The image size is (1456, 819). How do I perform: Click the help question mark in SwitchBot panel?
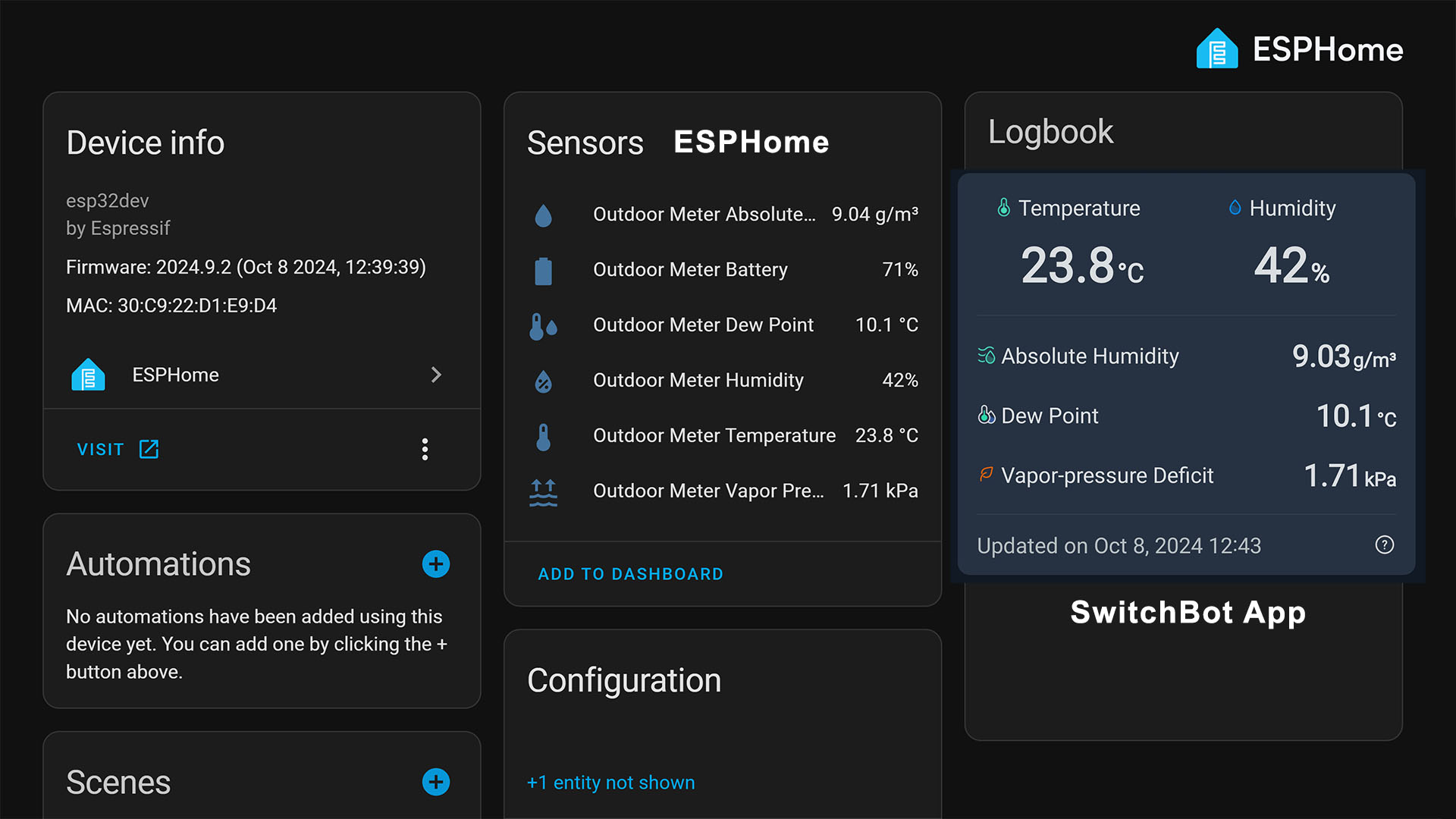pos(1383,545)
